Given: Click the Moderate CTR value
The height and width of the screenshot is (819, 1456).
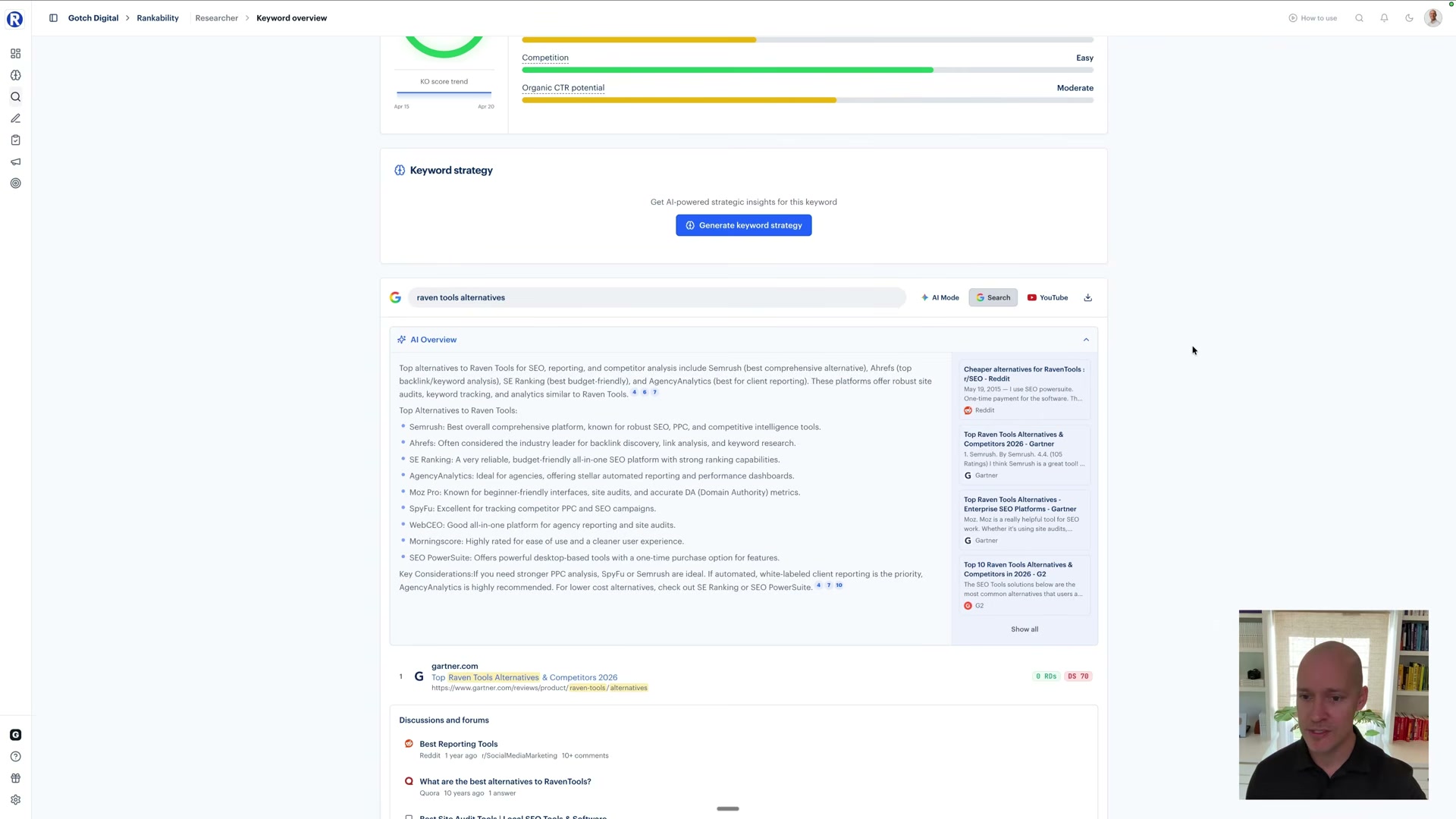Looking at the screenshot, I should pos(1075,88).
